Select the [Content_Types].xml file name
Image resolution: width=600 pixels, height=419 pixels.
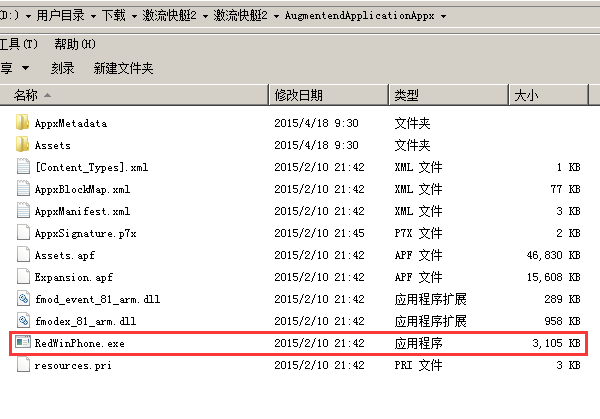click(91, 167)
